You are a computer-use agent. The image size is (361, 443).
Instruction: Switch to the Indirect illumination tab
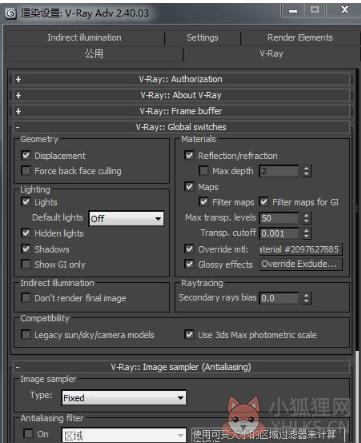point(84,38)
